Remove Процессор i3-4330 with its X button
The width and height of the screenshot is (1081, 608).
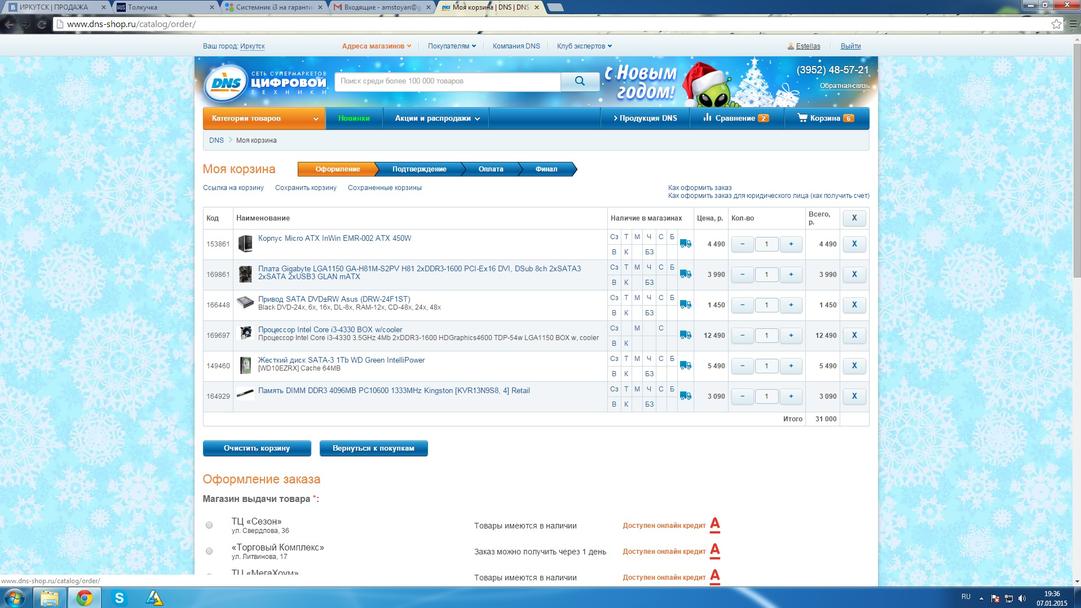pos(854,335)
